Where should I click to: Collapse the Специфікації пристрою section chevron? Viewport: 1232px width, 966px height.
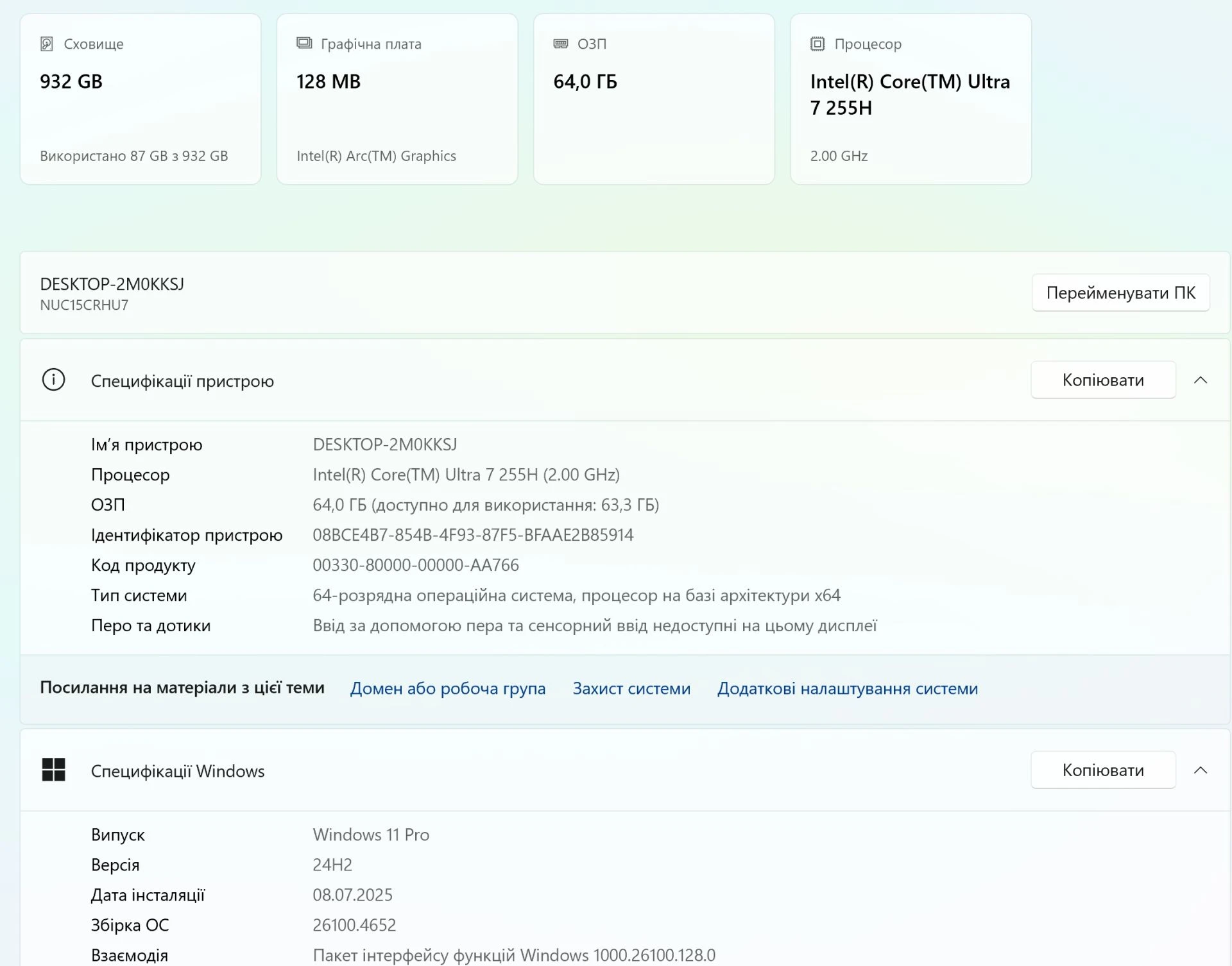[x=1201, y=380]
